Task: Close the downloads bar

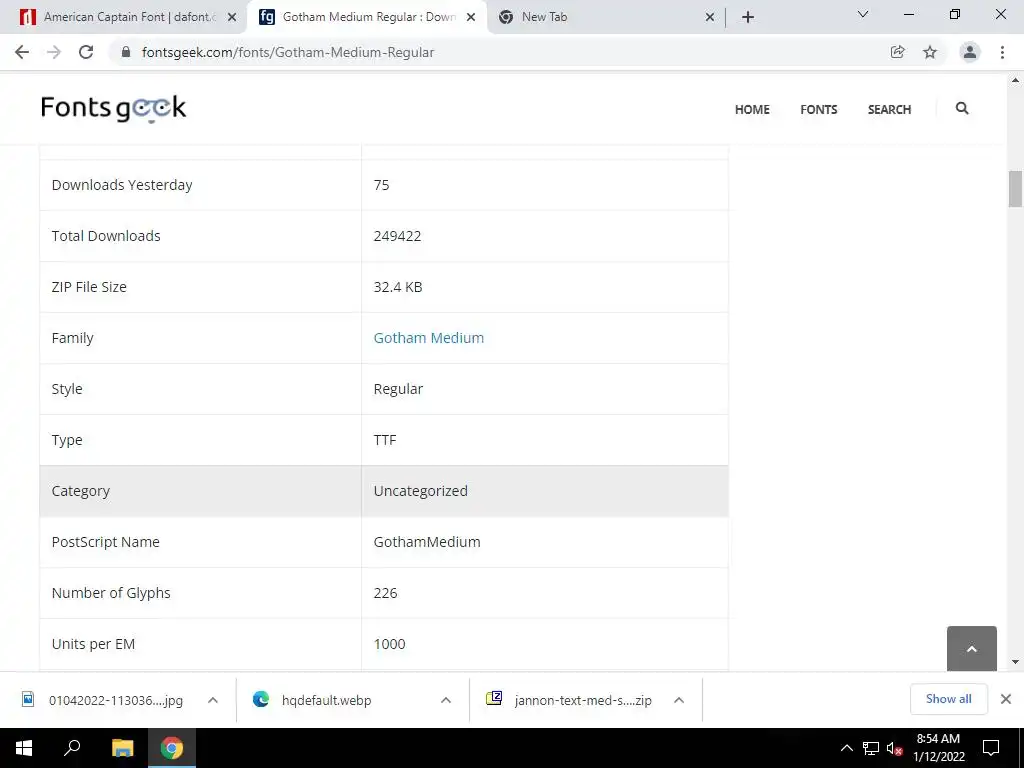Action: [x=1006, y=699]
